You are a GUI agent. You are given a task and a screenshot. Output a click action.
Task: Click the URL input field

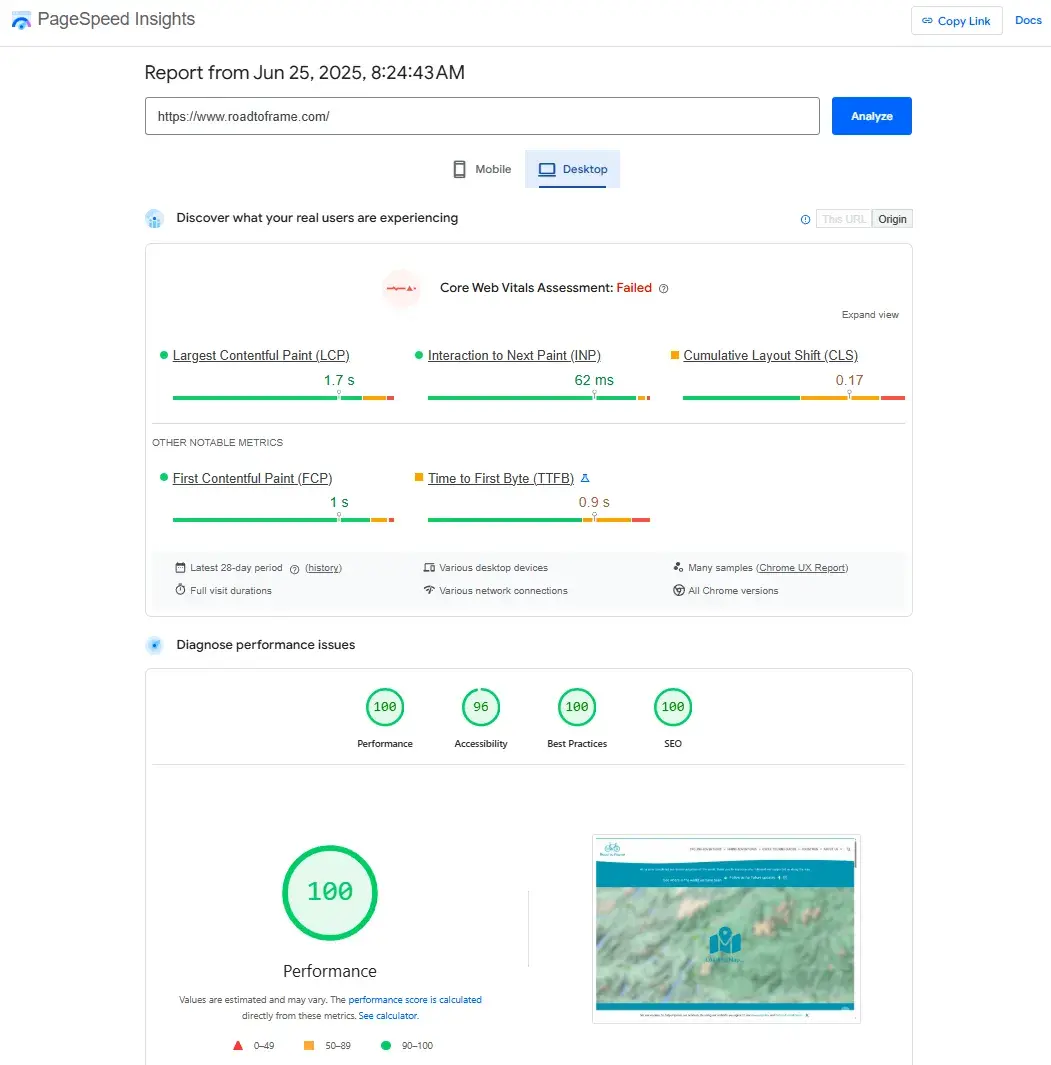(482, 116)
